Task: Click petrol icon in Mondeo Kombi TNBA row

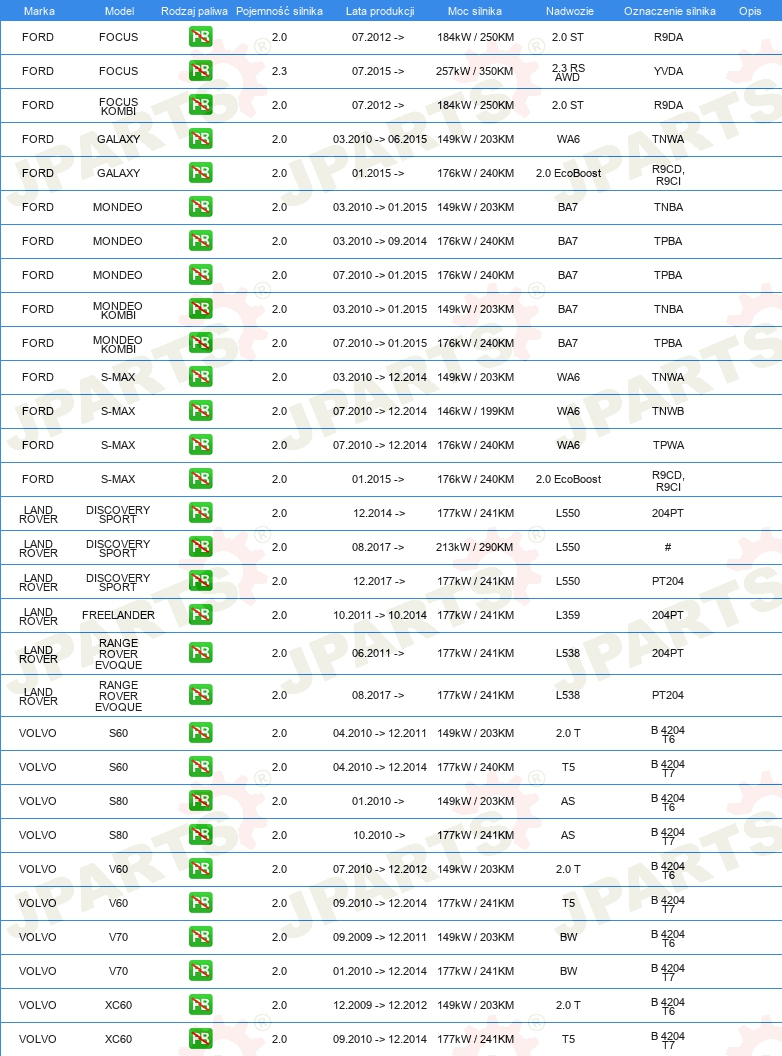Action: tap(201, 308)
